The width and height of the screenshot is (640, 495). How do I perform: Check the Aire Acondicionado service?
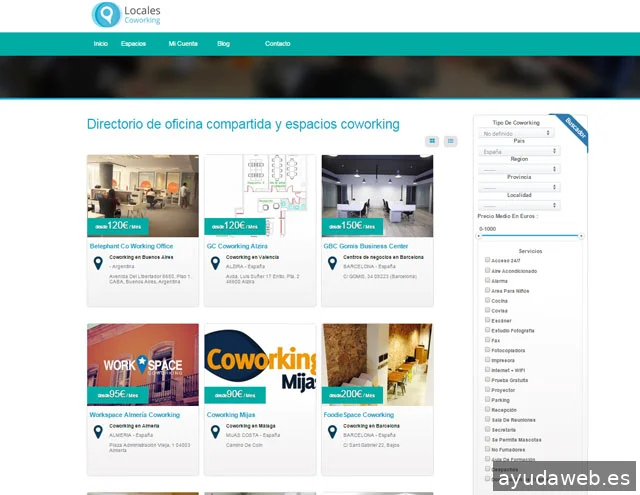pyautogui.click(x=488, y=270)
